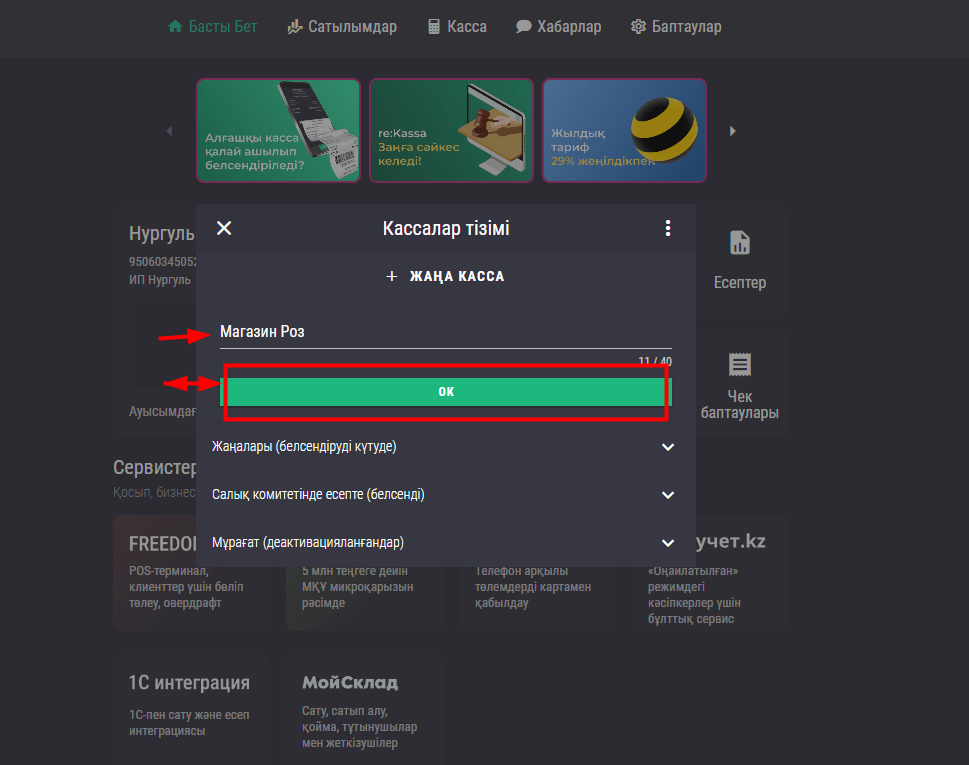Open the 1C интеграция service card
This screenshot has height=765, width=969.
click(191, 709)
